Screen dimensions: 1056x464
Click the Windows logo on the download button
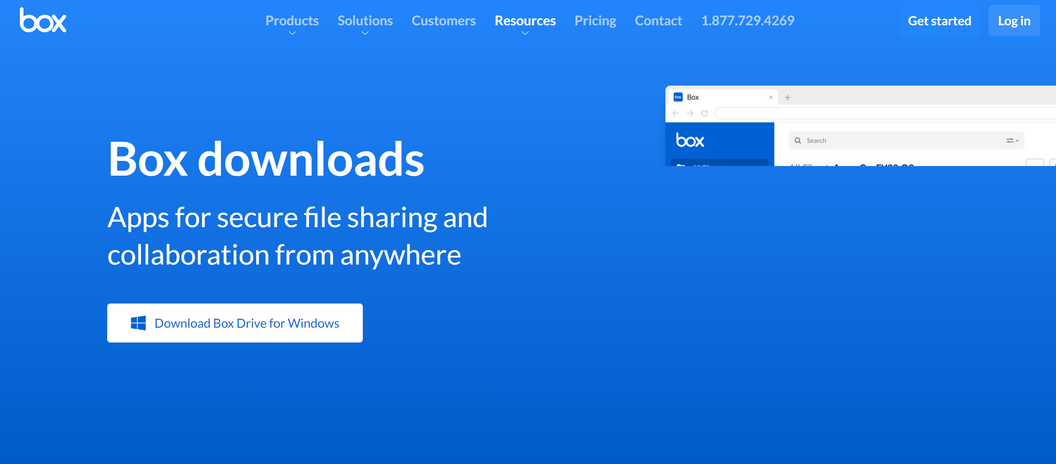(x=138, y=323)
